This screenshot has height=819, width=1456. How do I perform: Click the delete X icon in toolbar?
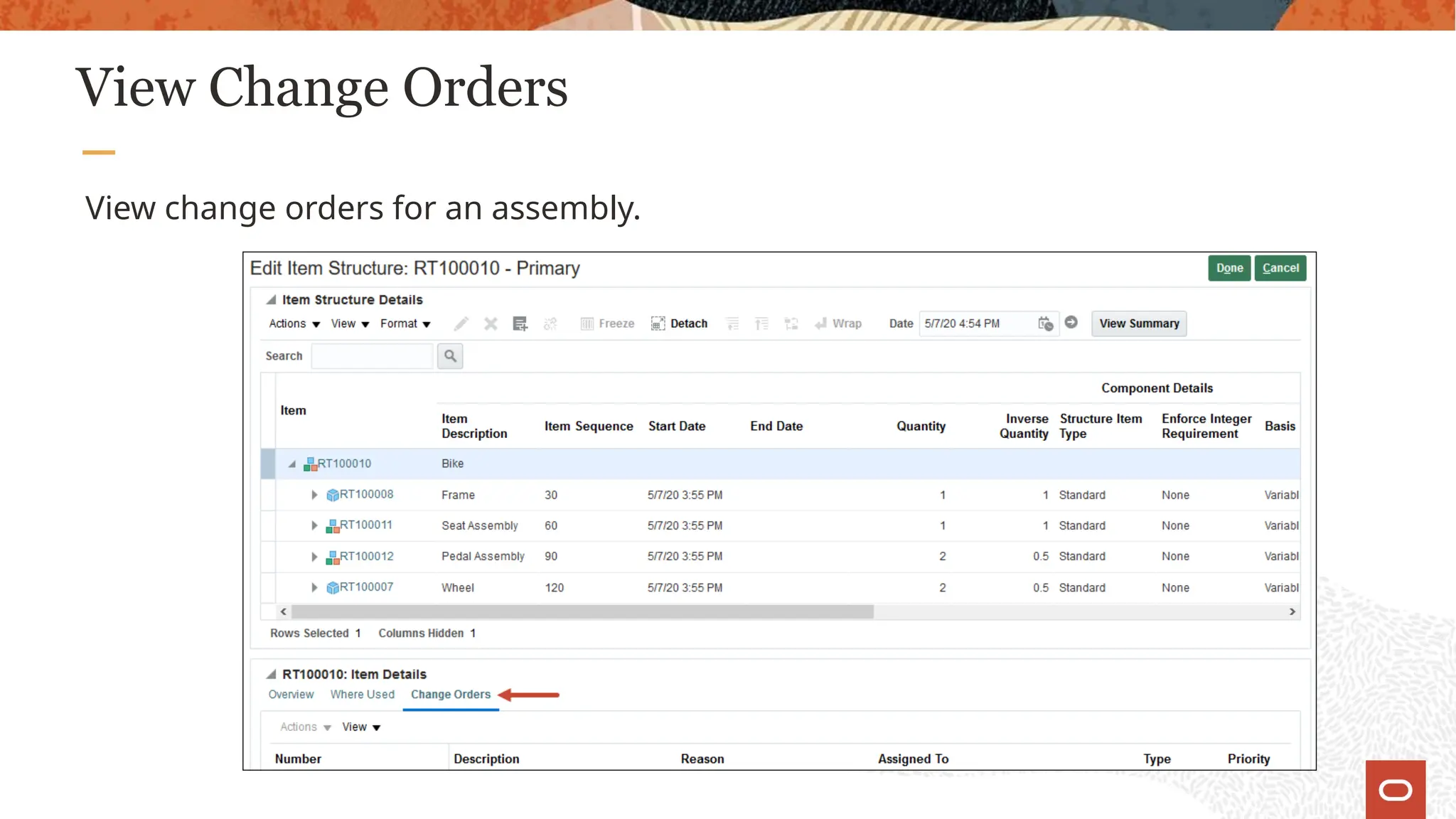[491, 323]
